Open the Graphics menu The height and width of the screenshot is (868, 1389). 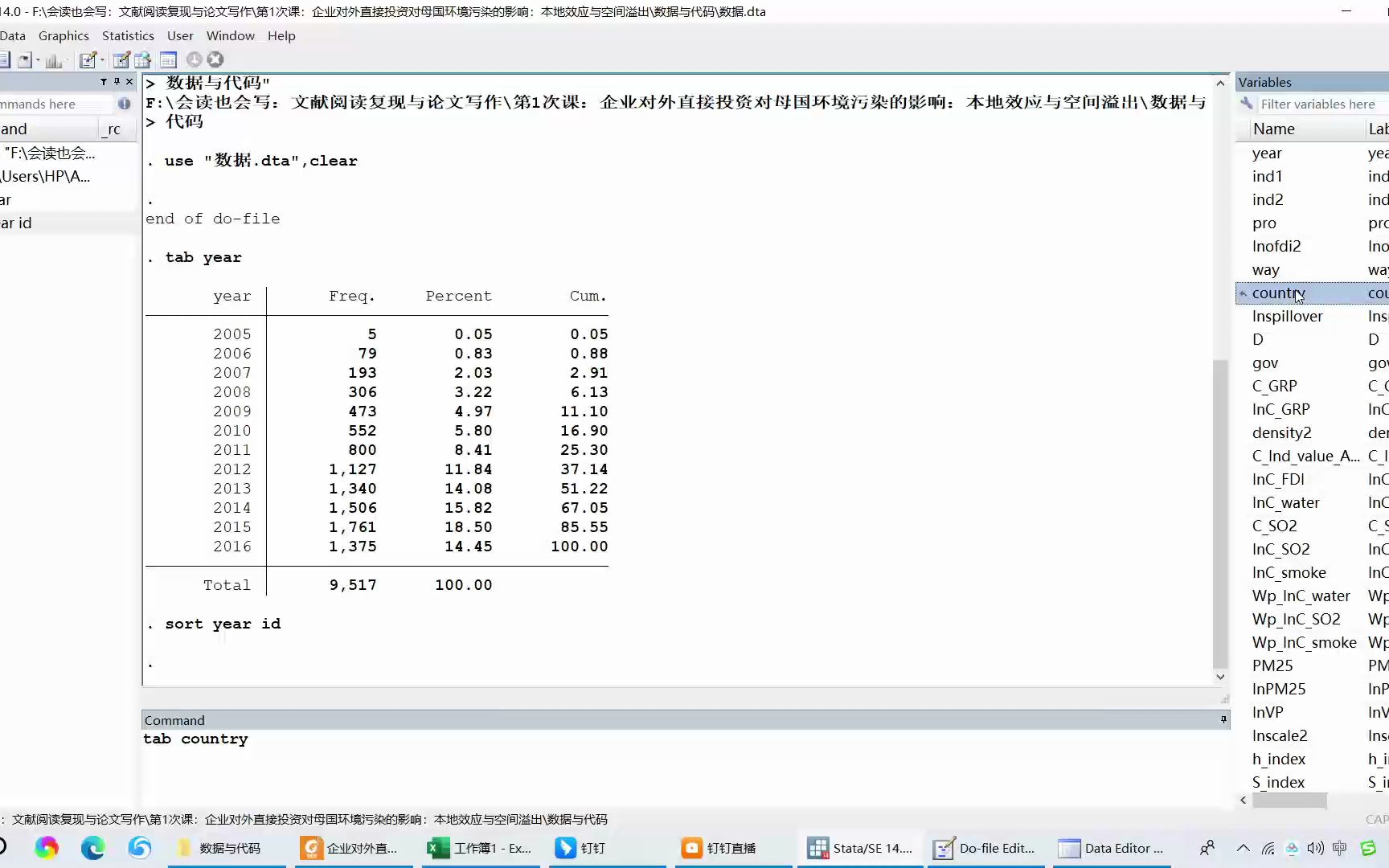tap(64, 35)
